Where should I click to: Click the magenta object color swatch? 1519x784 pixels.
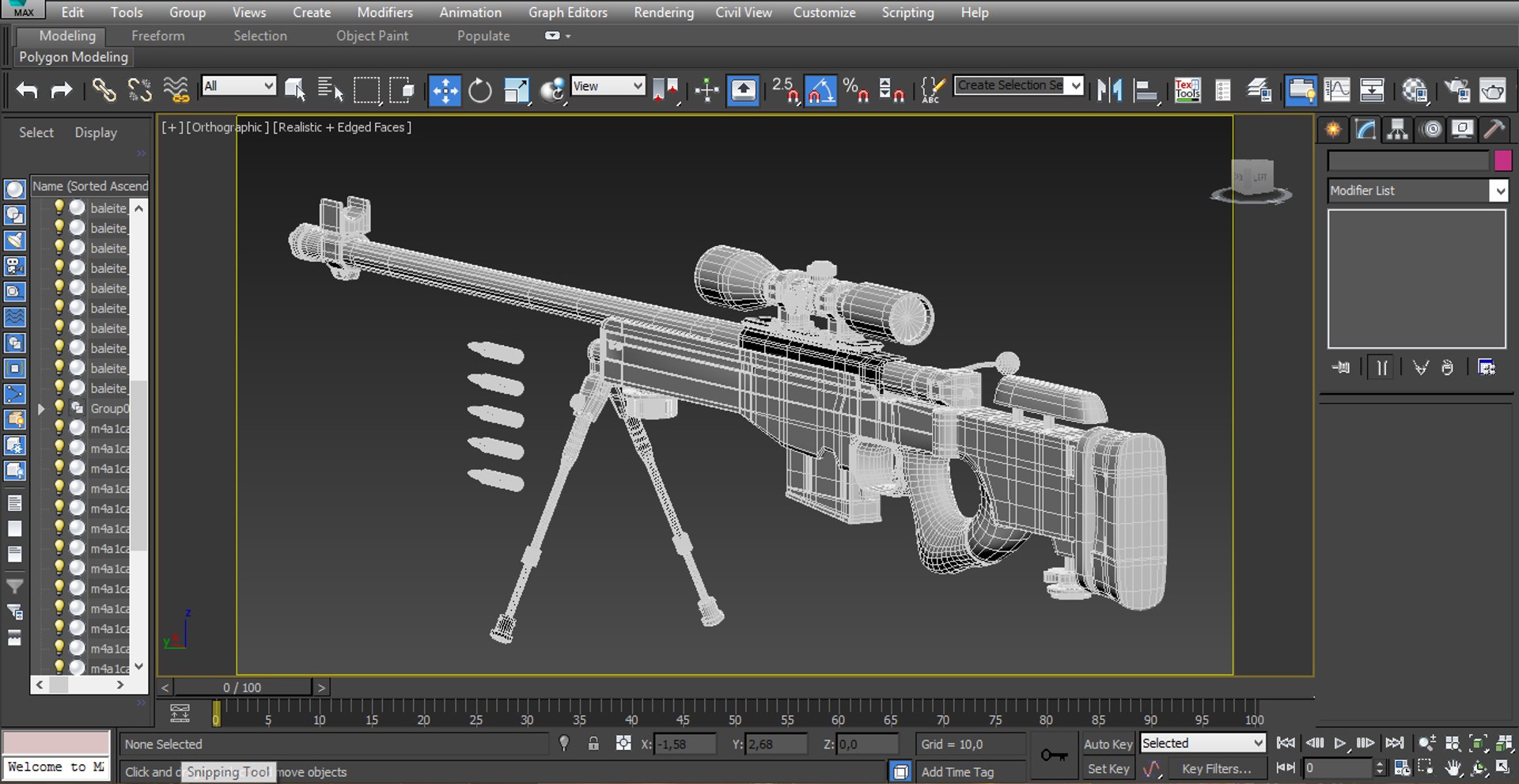pos(1503,161)
